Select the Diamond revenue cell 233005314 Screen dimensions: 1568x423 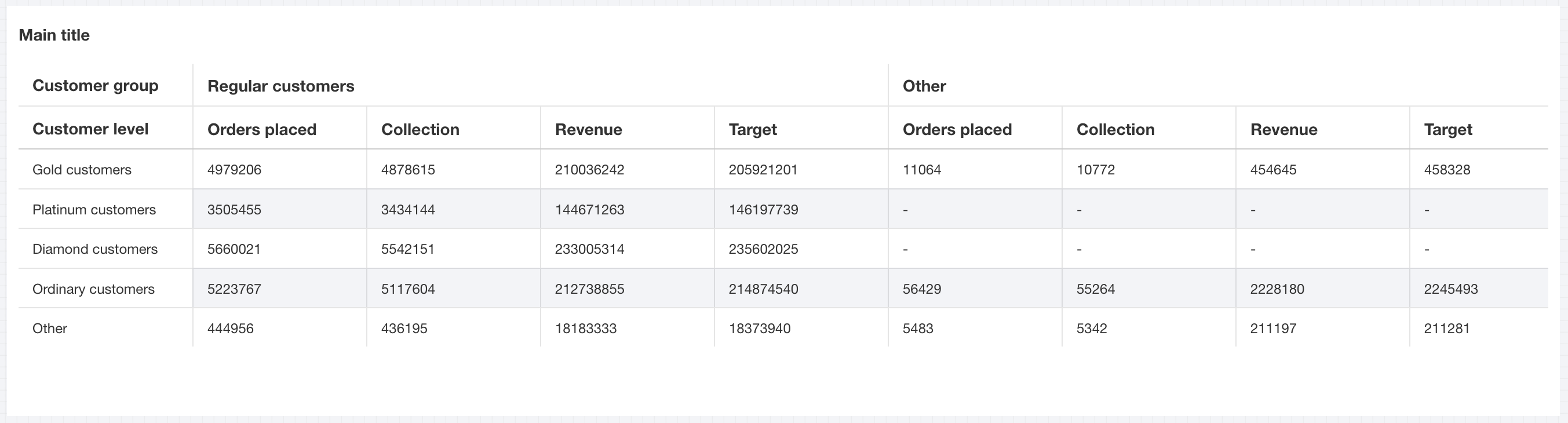pyautogui.click(x=589, y=250)
